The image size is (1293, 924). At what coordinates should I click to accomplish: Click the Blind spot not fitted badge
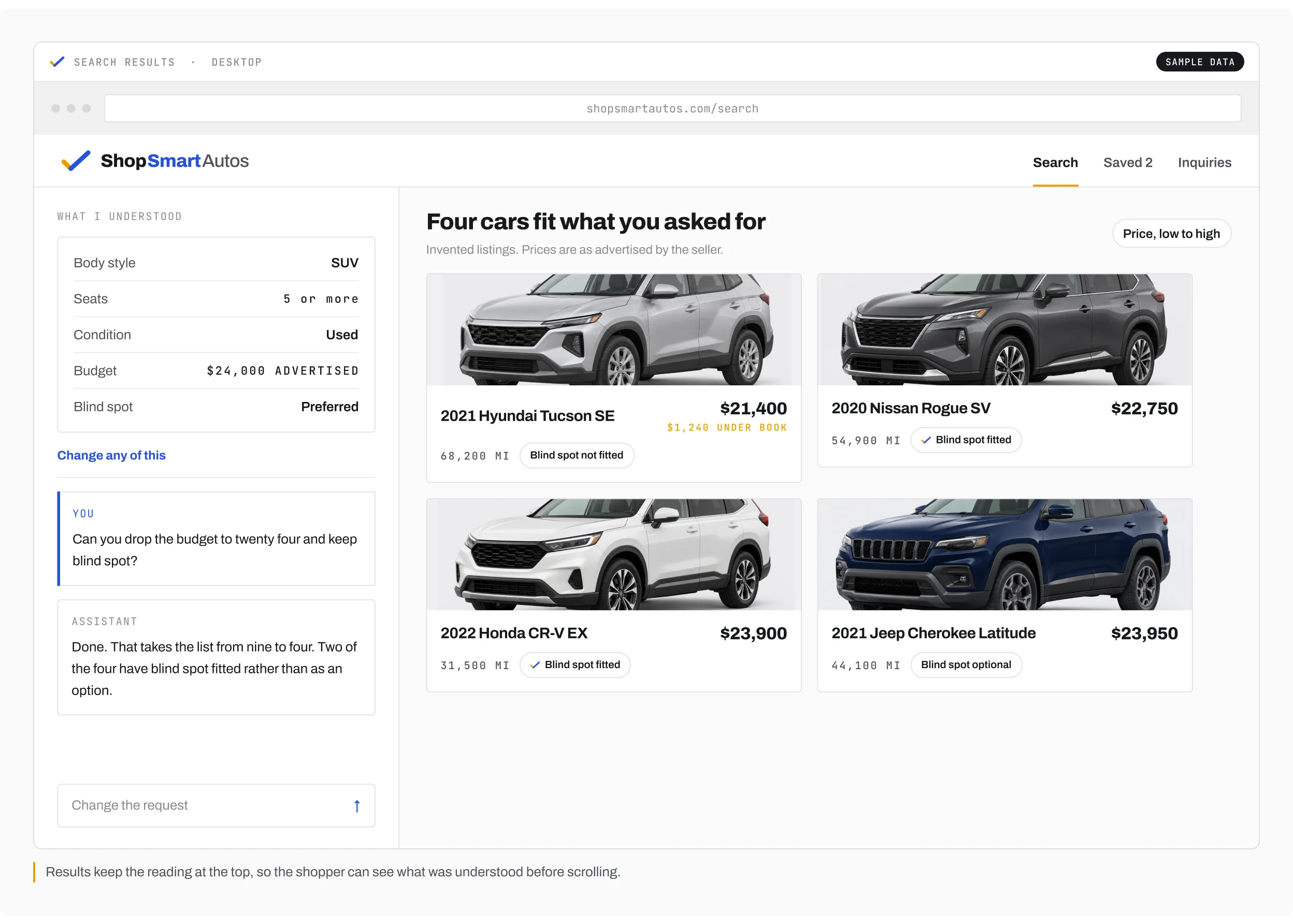pos(577,455)
